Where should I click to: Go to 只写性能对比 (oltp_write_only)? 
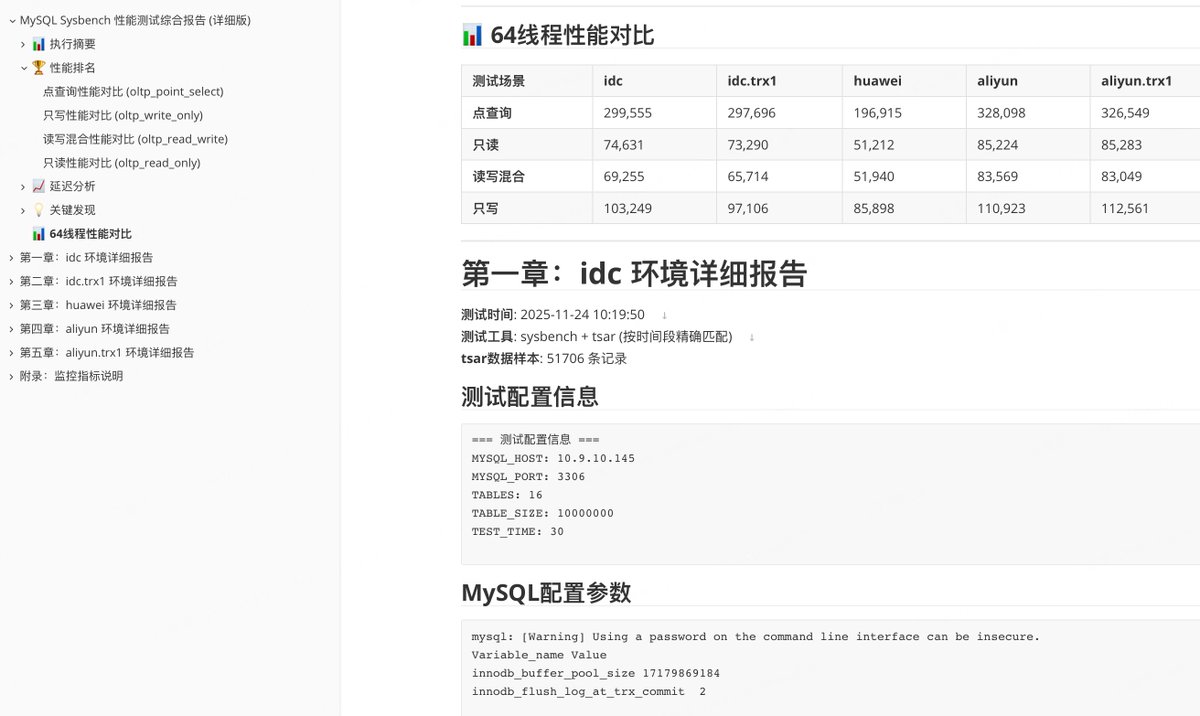(123, 115)
